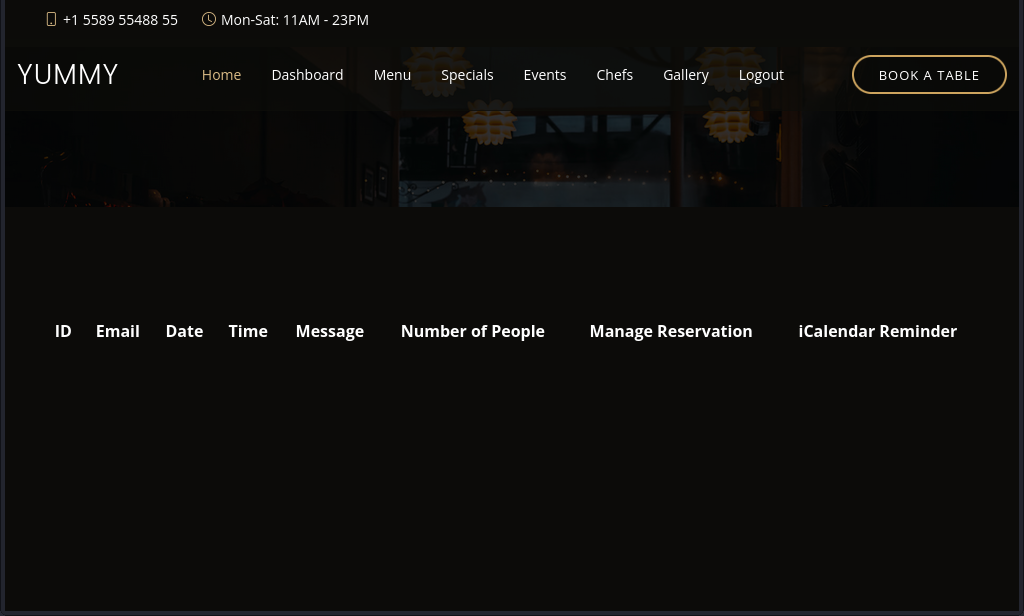Click the phone number +1 5589 55488 55

pyautogui.click(x=120, y=19)
